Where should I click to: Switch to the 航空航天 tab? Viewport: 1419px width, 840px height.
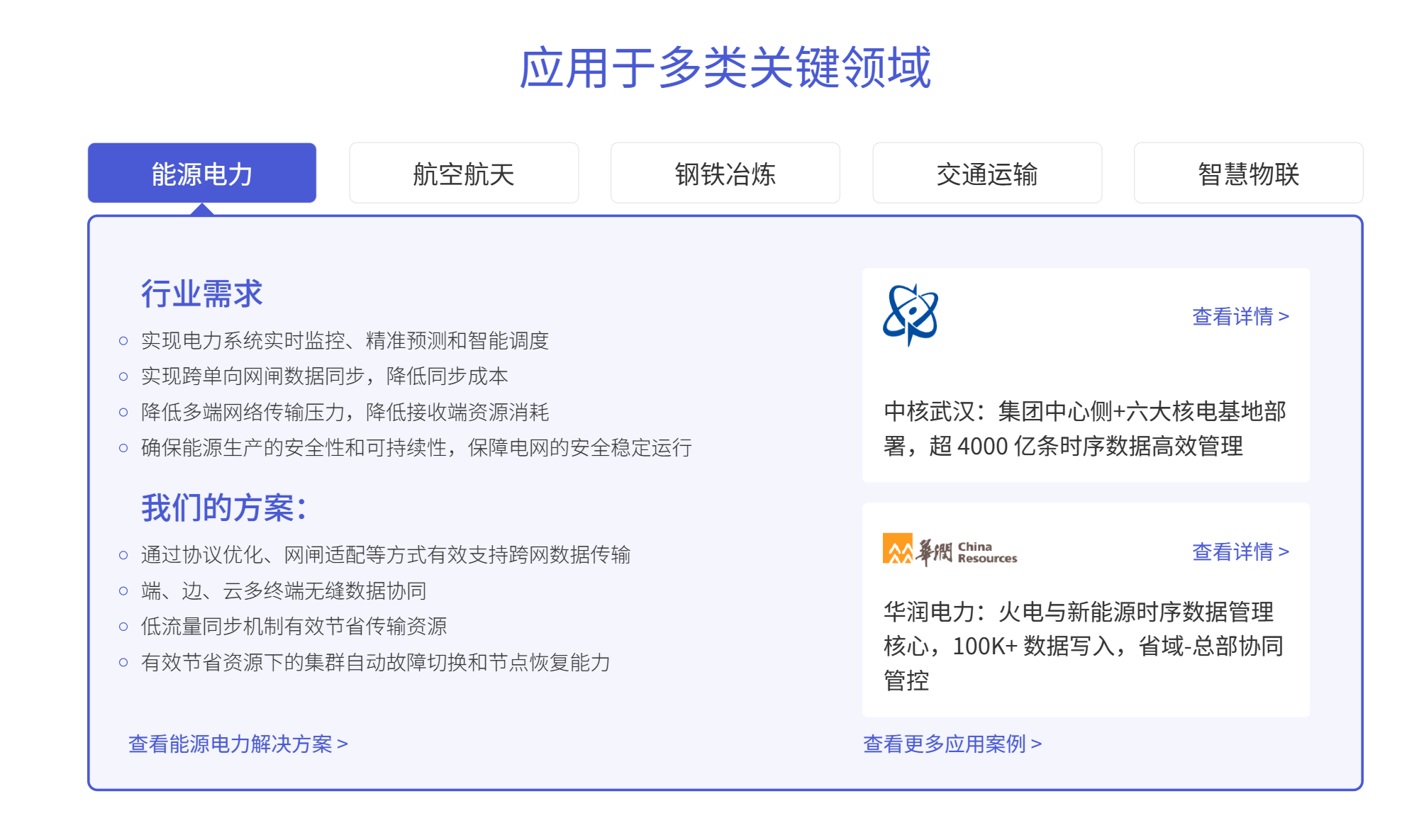(x=464, y=174)
